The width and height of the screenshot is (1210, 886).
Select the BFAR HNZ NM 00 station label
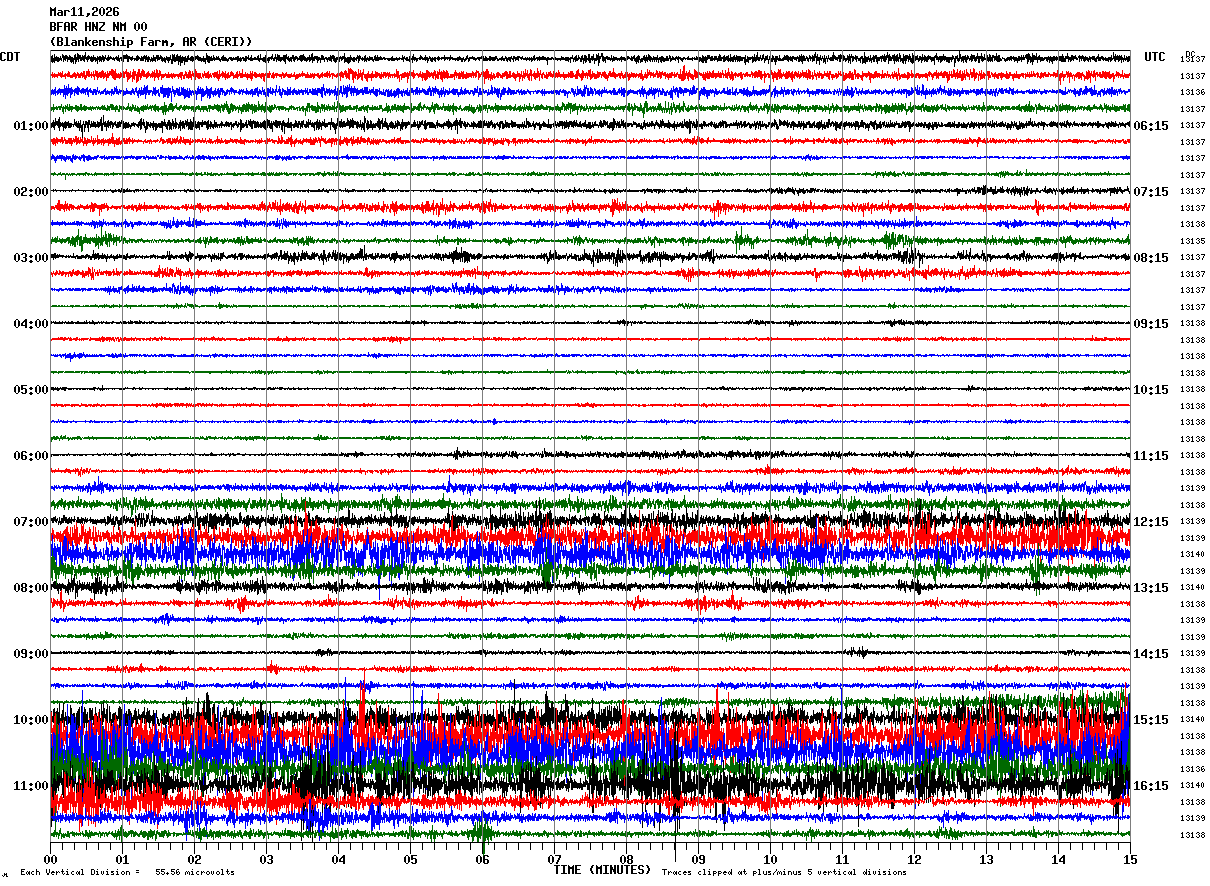[x=98, y=27]
